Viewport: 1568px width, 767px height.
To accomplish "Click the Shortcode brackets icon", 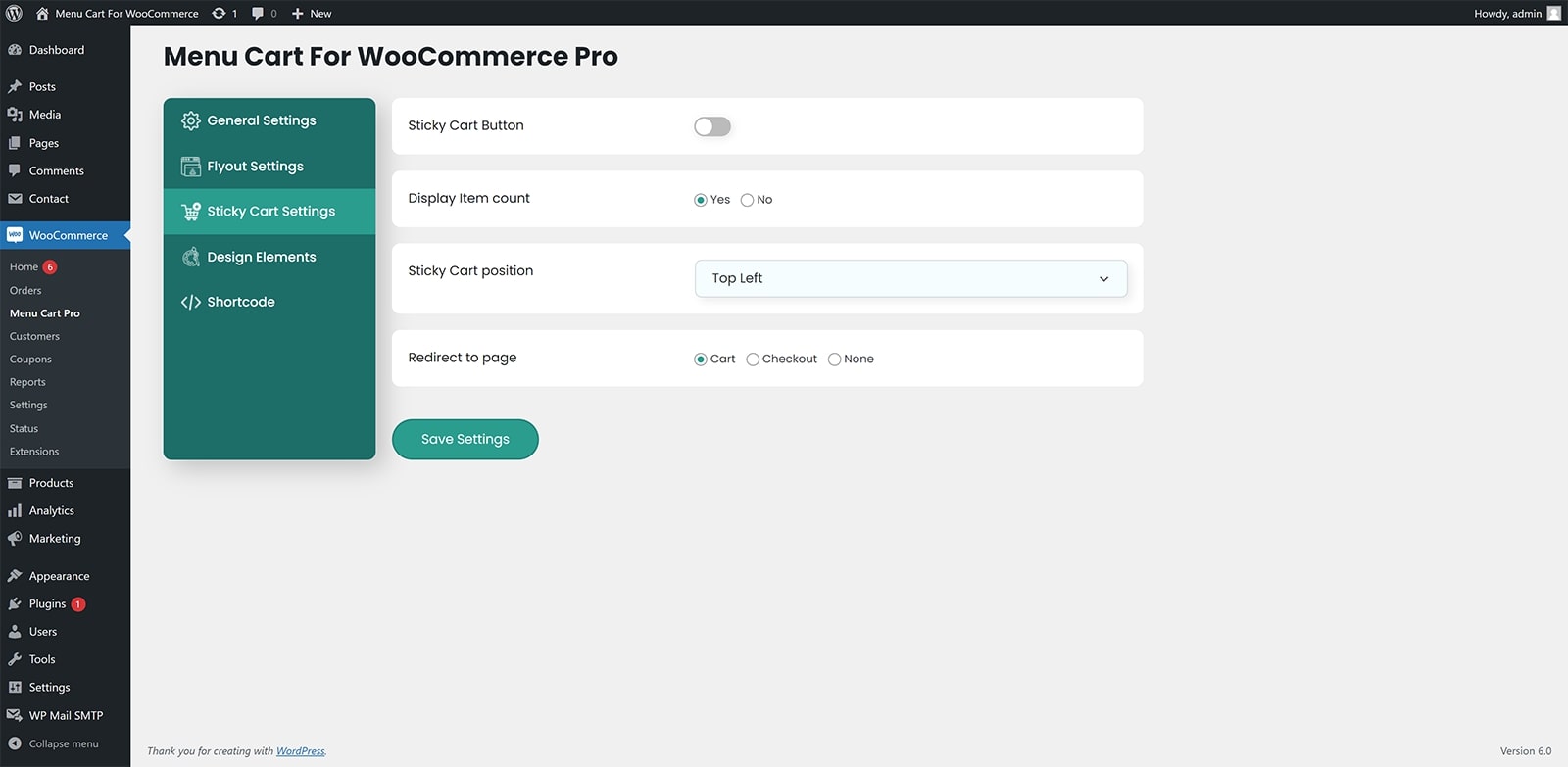I will point(191,302).
